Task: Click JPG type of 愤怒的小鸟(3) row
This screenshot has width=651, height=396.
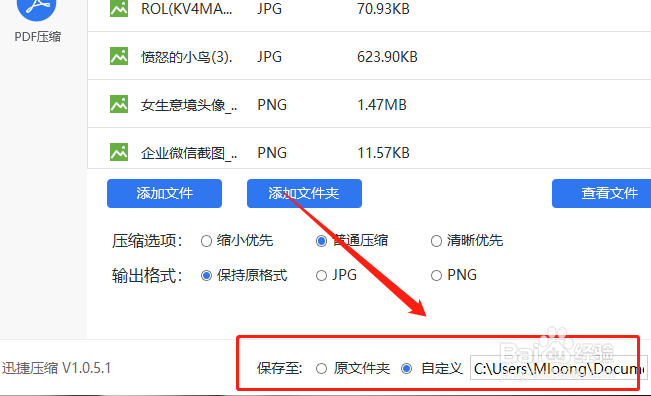Action: click(x=269, y=57)
